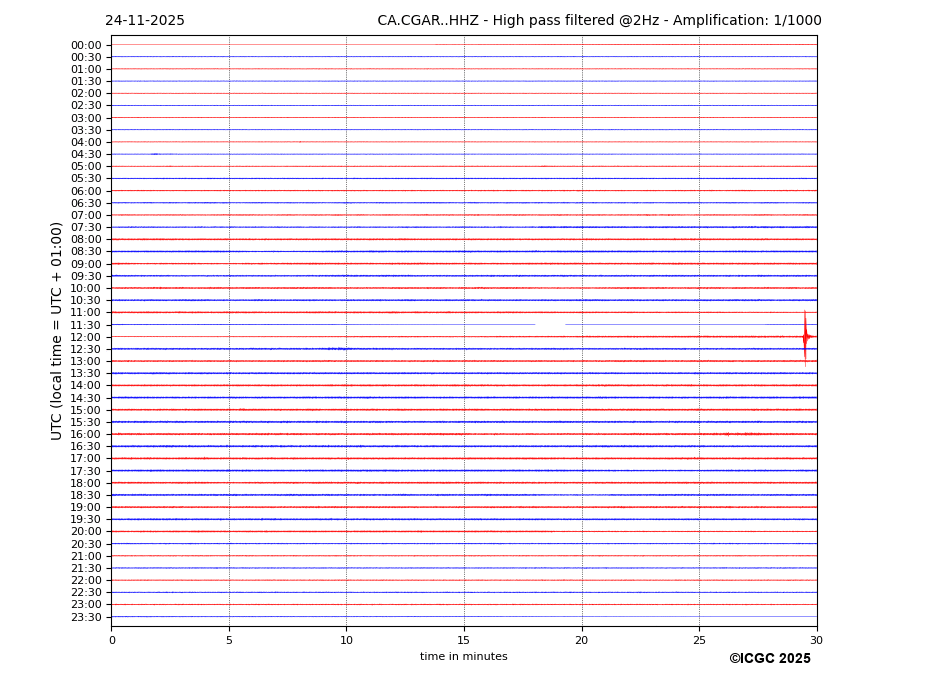Click the 08:30 time row label
The width and height of the screenshot is (927, 696).
click(86, 252)
